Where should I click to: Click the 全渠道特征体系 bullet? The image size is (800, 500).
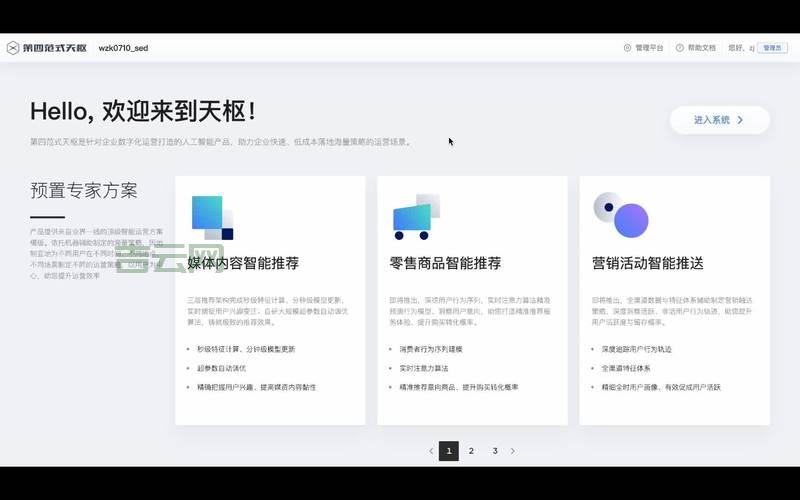click(626, 368)
